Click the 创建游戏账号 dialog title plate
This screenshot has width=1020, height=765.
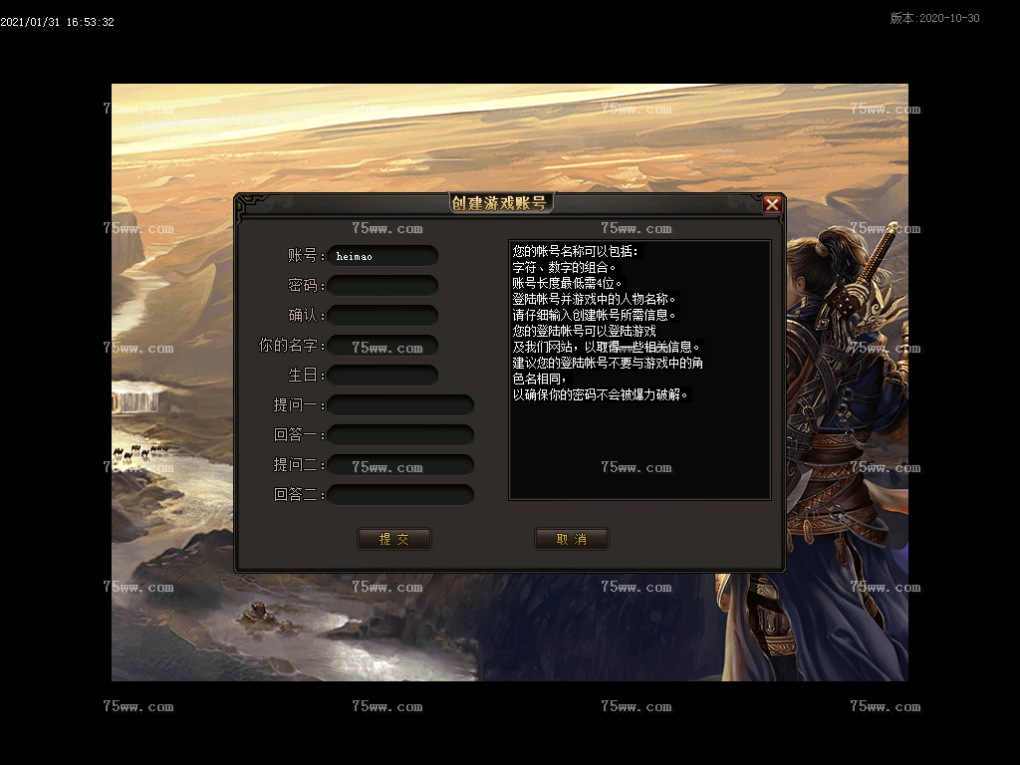(x=500, y=203)
